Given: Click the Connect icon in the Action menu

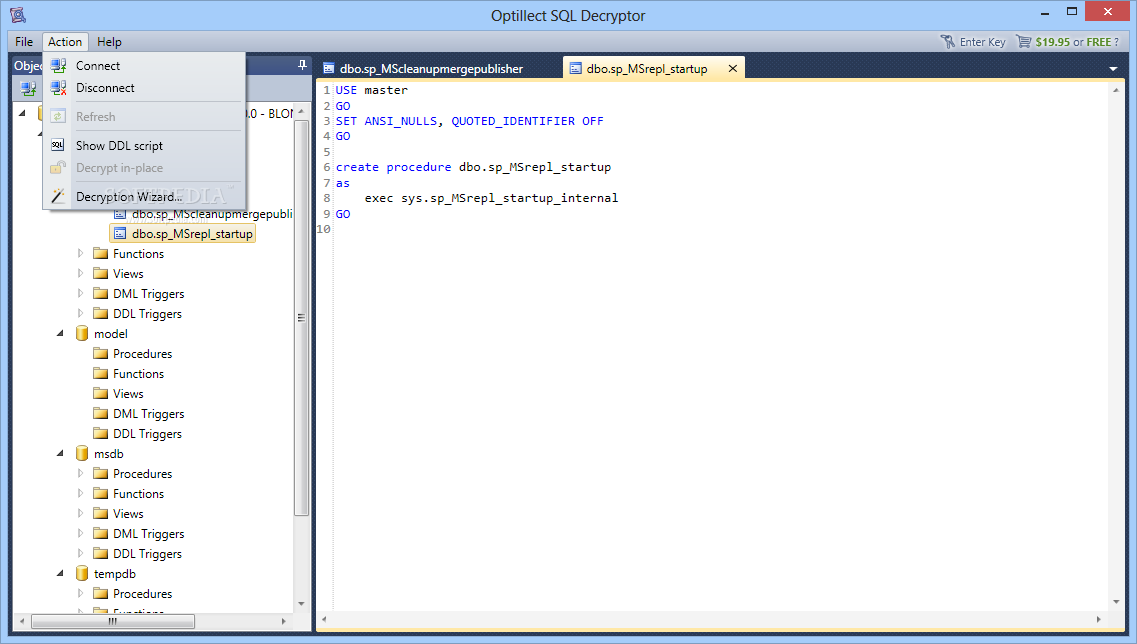Looking at the screenshot, I should pos(58,65).
